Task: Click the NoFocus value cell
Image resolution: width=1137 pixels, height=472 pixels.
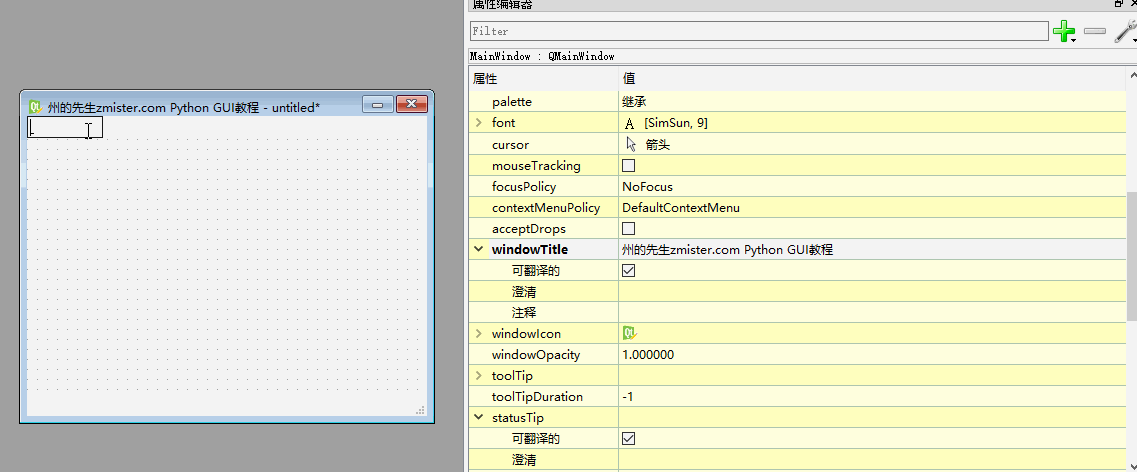Action: [872, 186]
